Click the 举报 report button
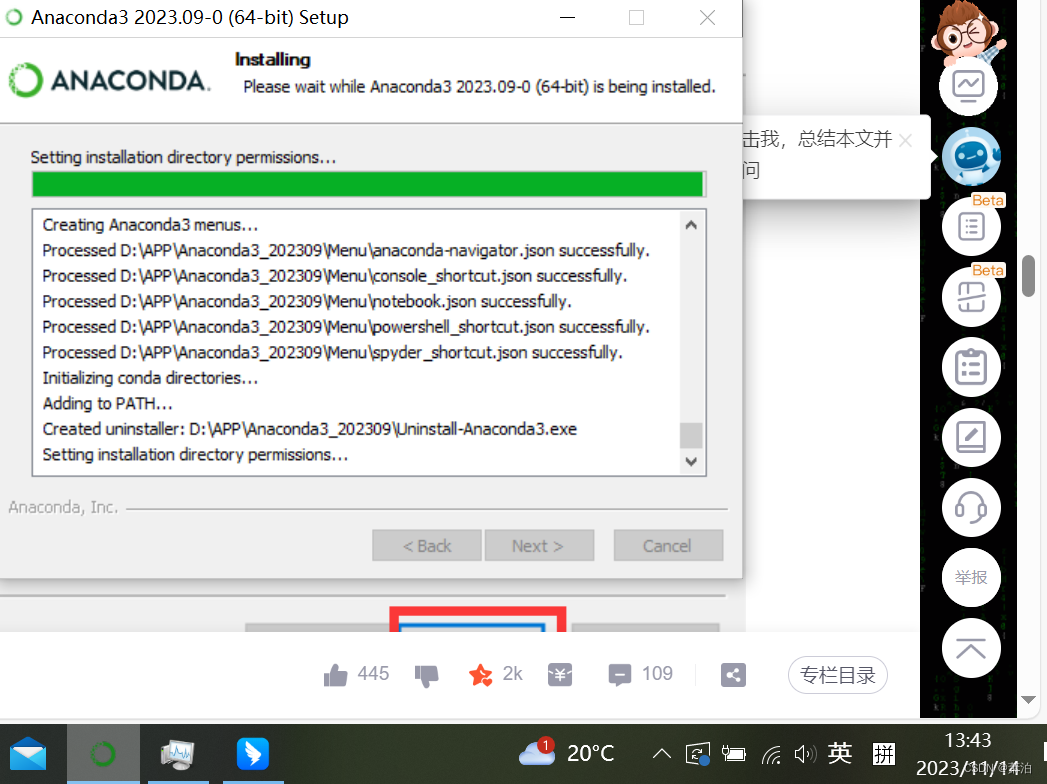Screen dimensions: 1047x784 971,578
